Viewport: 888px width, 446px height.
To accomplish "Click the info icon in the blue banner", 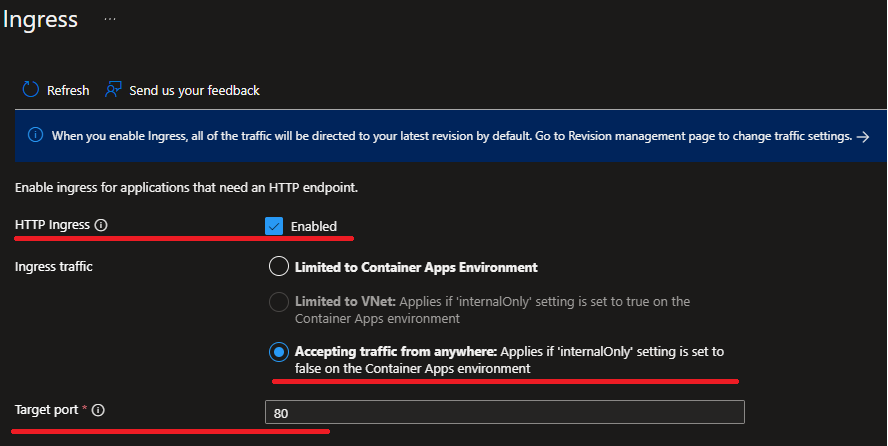I will pos(35,136).
